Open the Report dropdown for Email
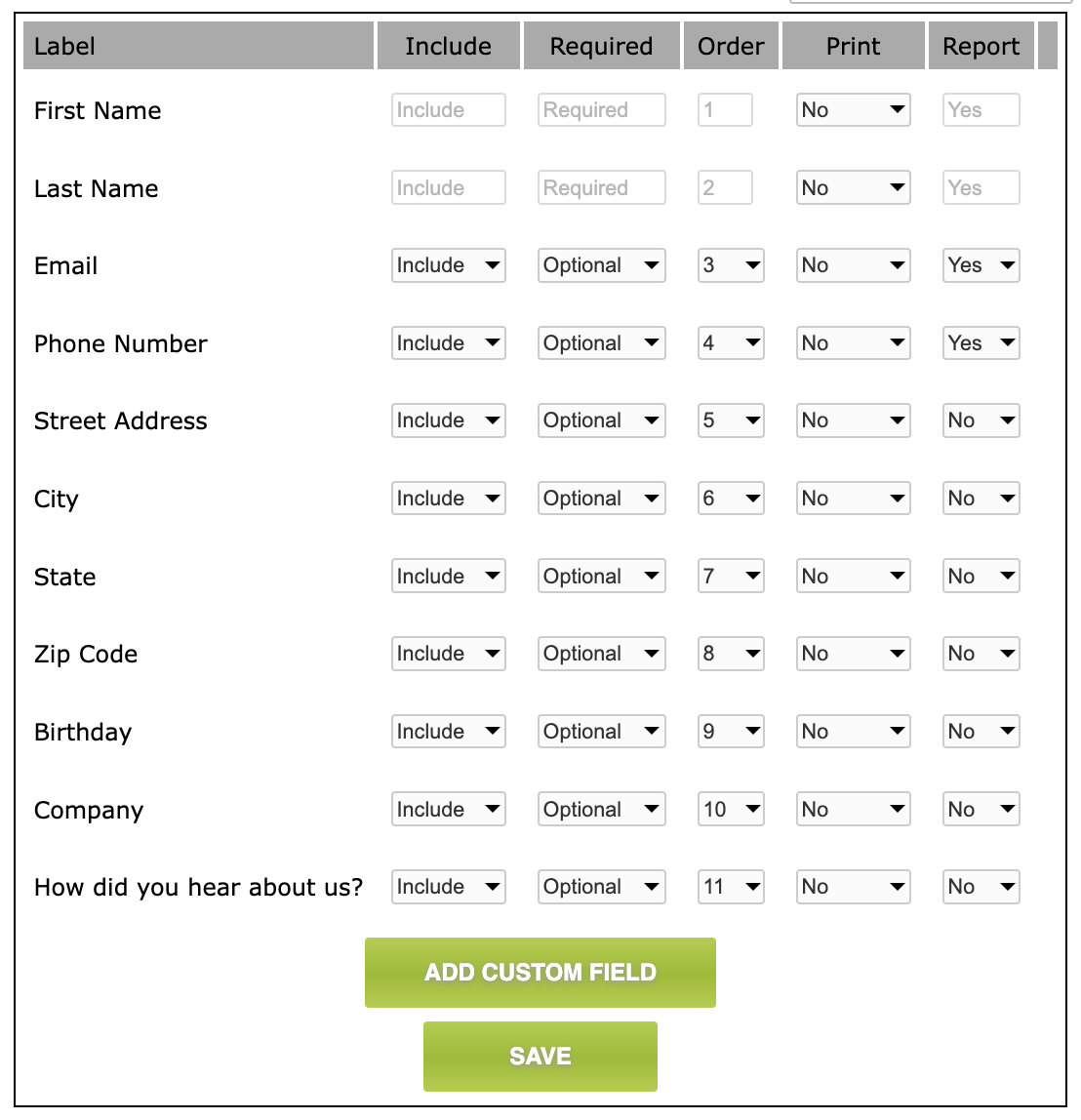This screenshot has height=1120, width=1081. tap(981, 264)
